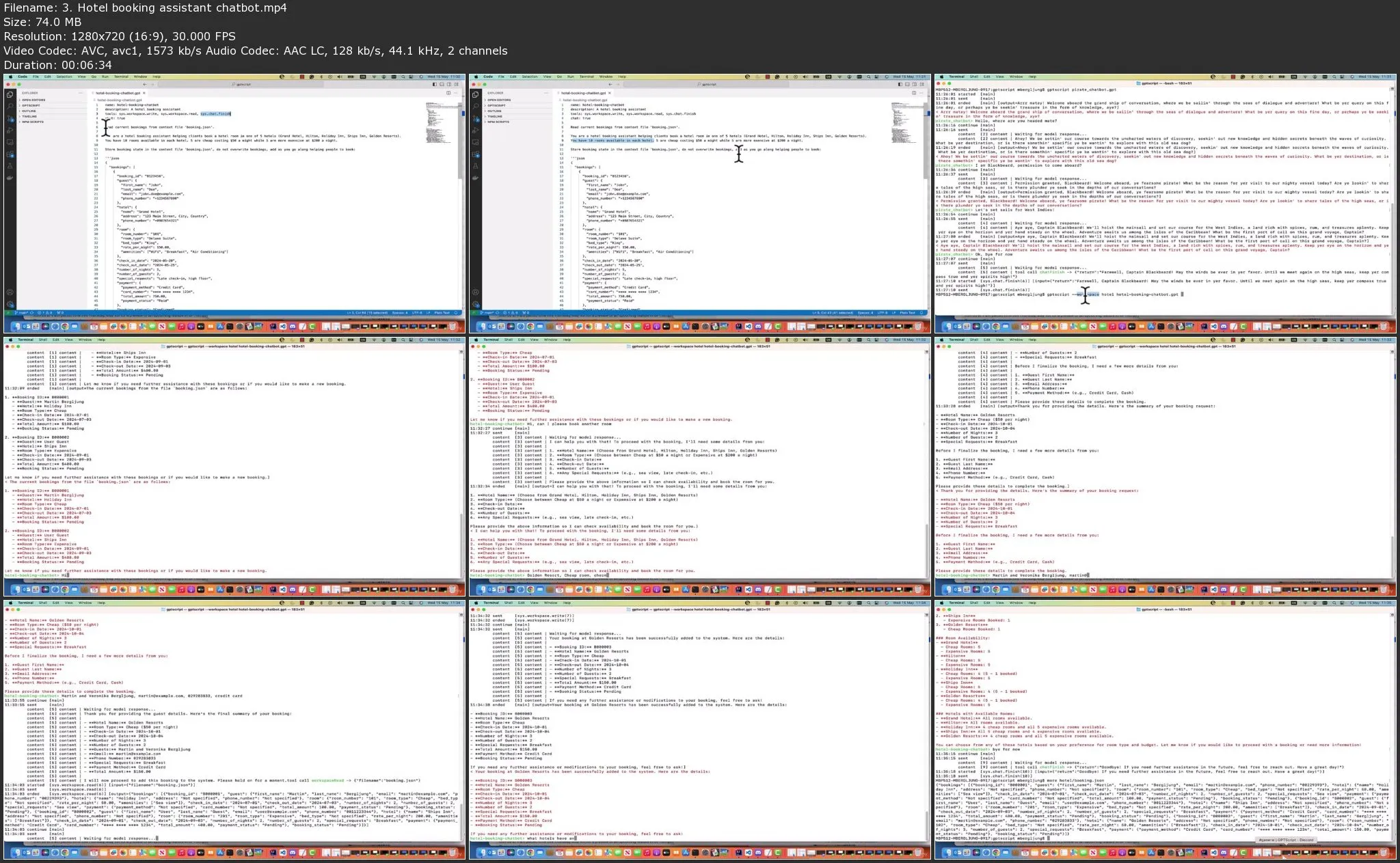Open the VS Code frame with sys.chat.finish highlighted

pyautogui.click(x=234, y=204)
